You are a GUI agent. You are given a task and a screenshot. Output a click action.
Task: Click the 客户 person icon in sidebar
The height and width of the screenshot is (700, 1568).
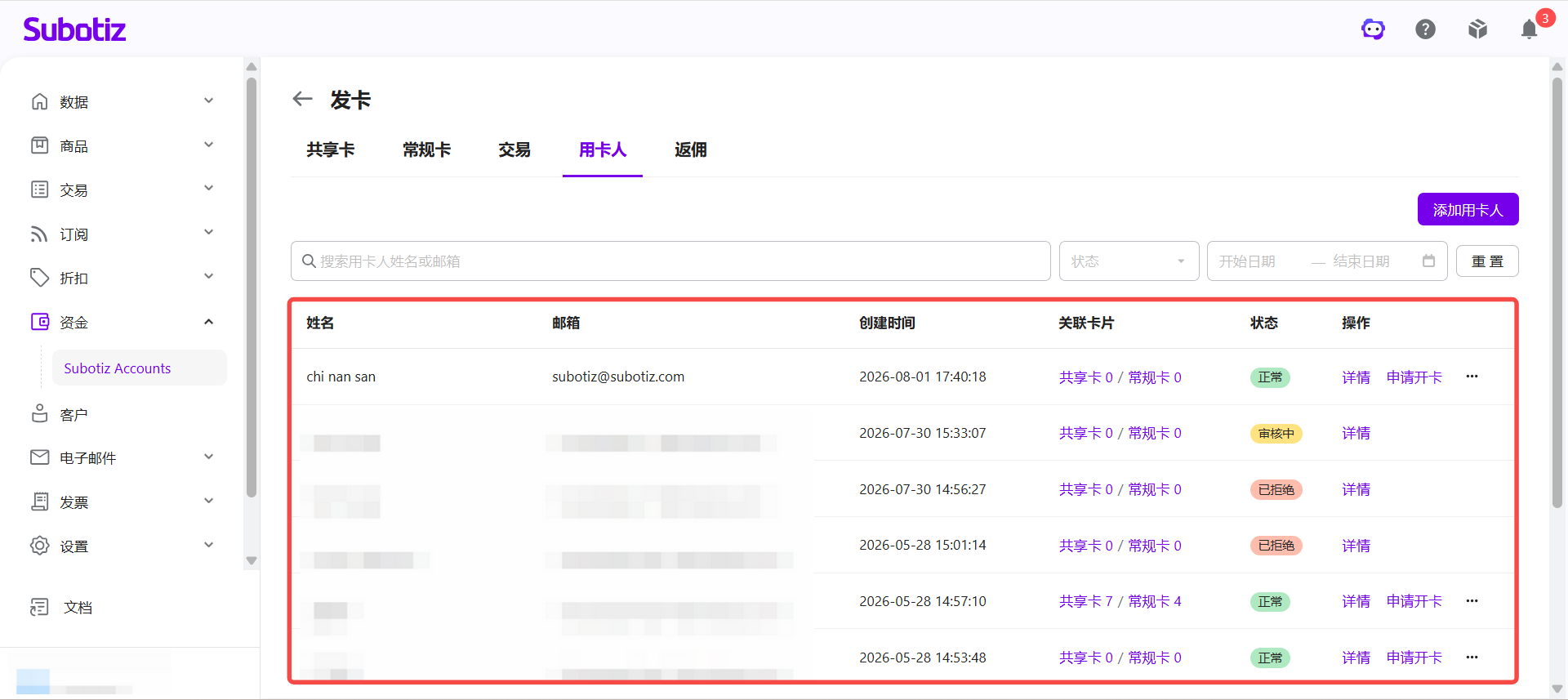coord(39,413)
